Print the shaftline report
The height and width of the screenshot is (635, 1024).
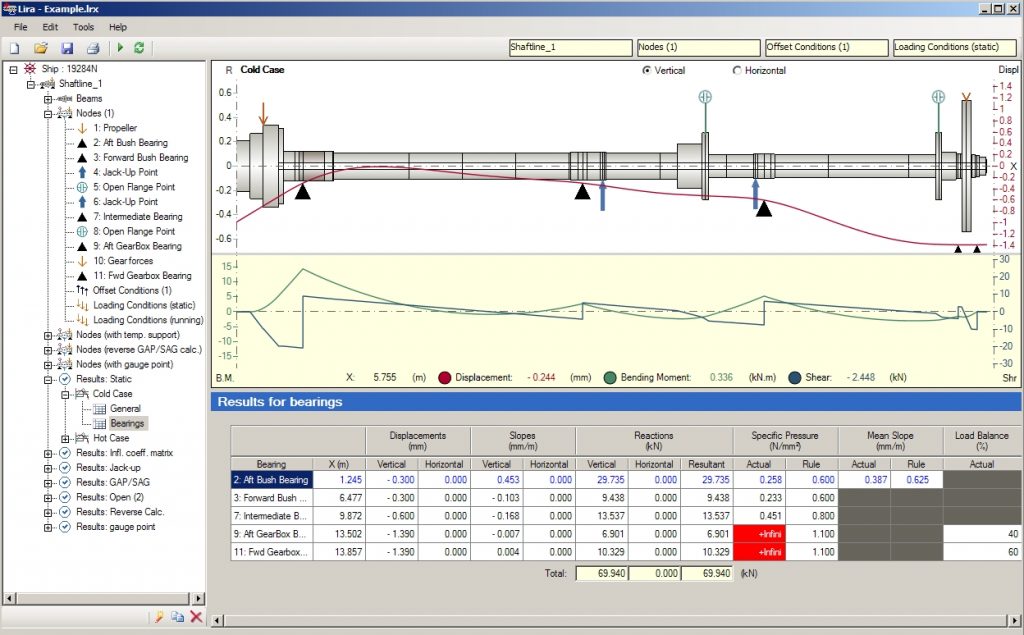pos(91,47)
